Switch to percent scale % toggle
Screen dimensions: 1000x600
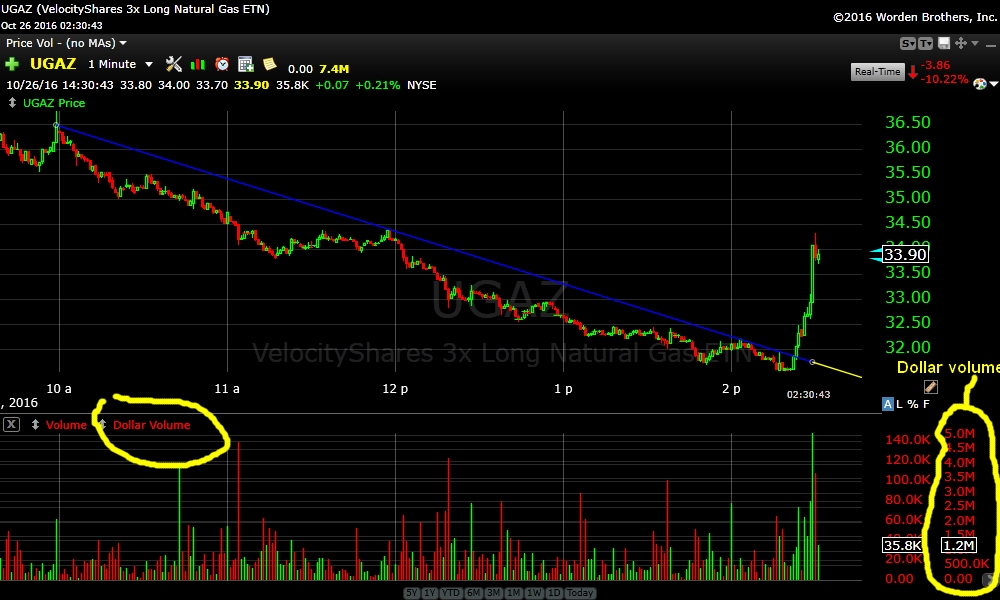(x=913, y=404)
